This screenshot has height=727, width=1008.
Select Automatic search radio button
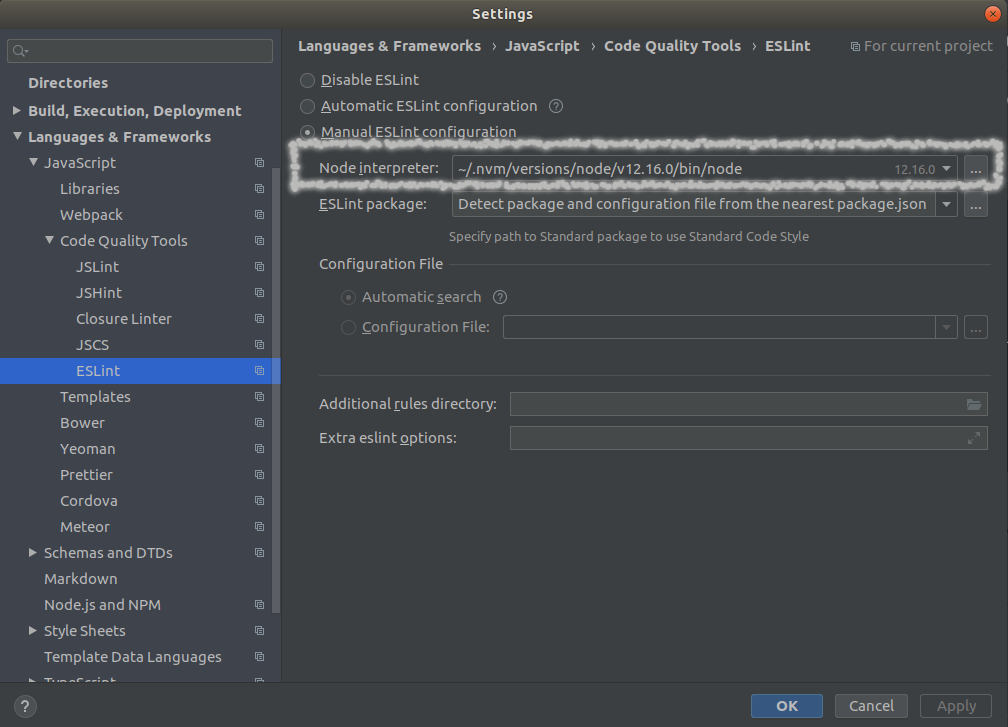[x=348, y=297]
